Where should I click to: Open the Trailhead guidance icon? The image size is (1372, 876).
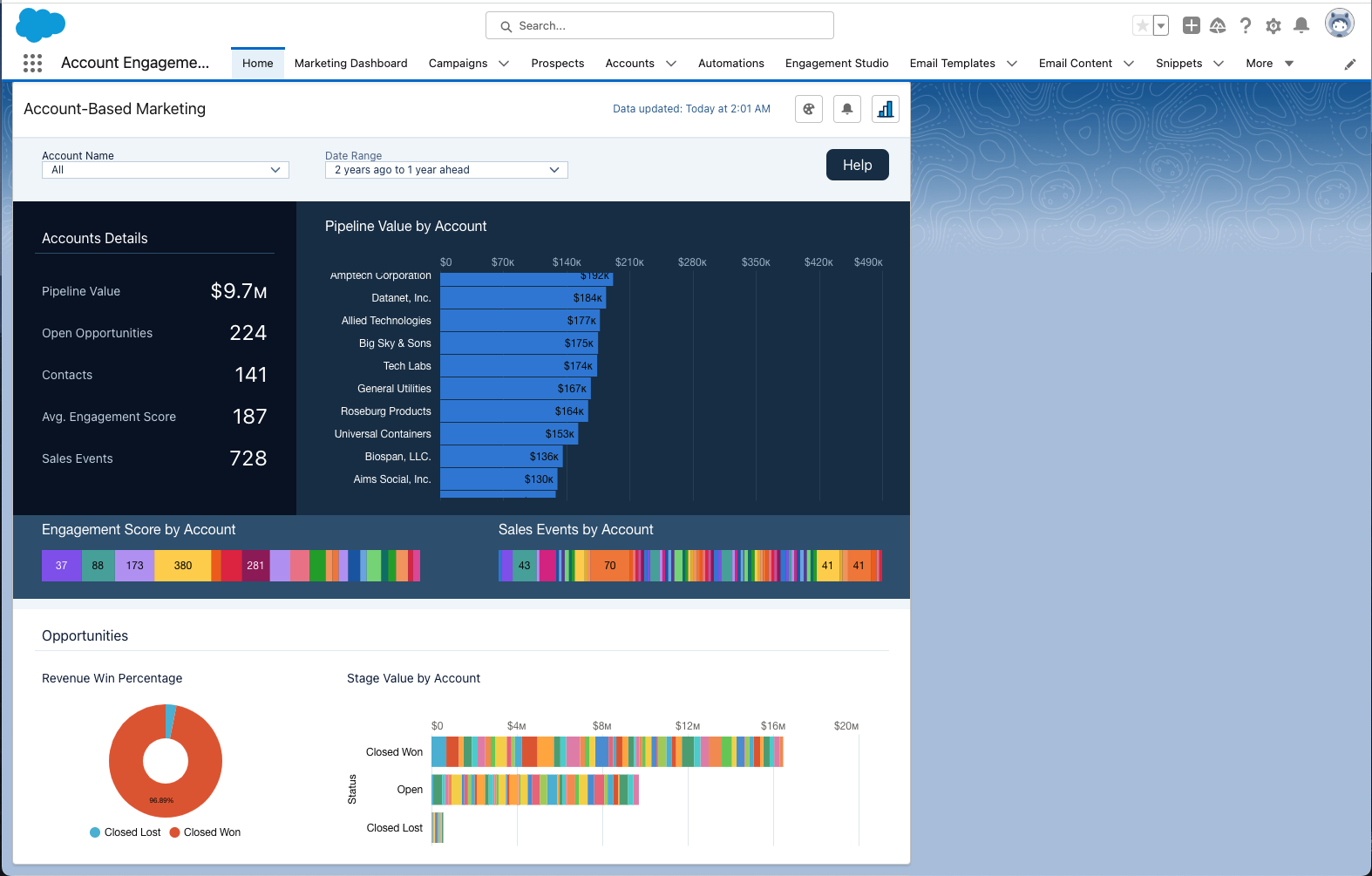1218,25
